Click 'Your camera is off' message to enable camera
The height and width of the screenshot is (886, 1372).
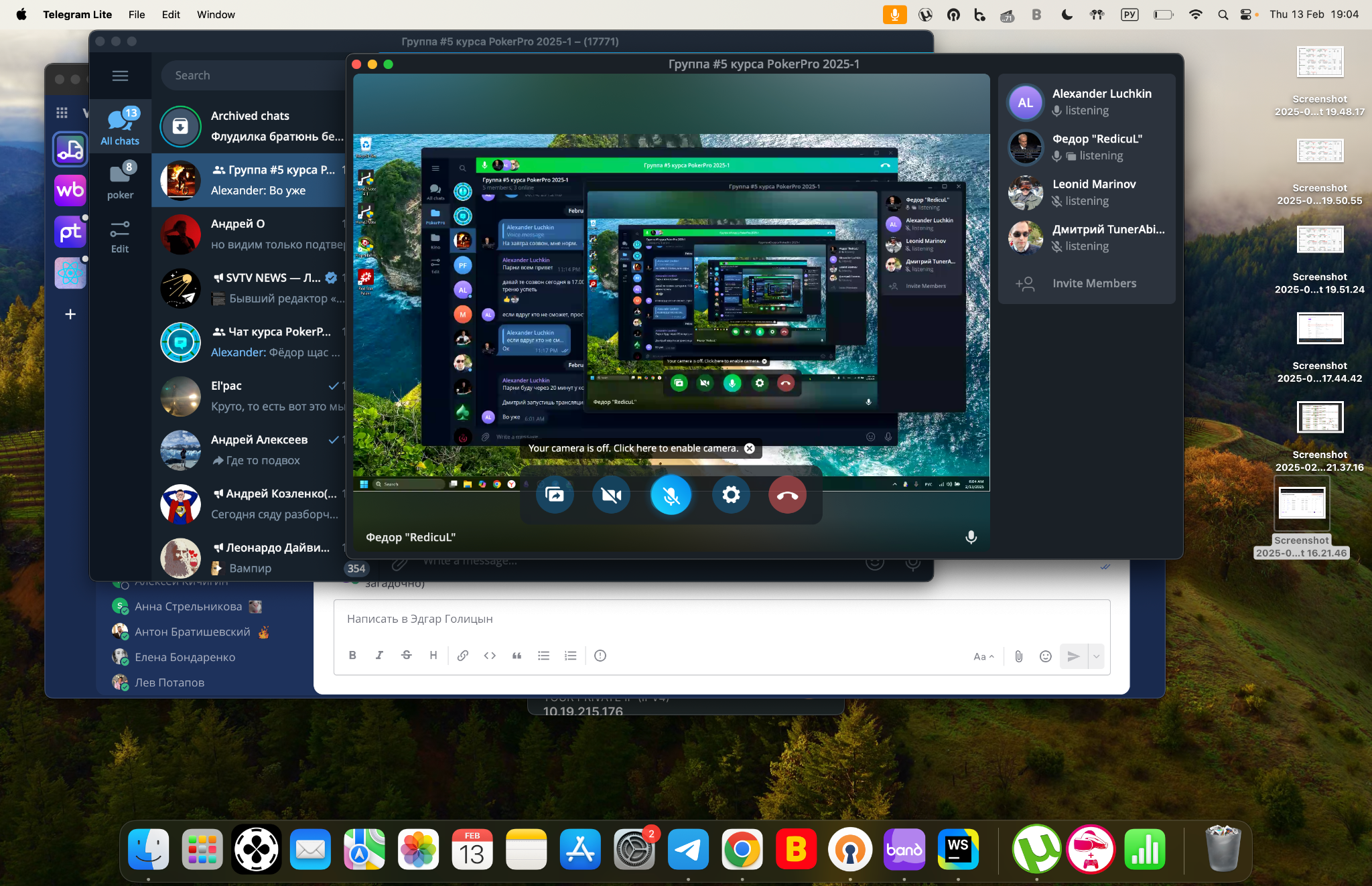pyautogui.click(x=633, y=449)
